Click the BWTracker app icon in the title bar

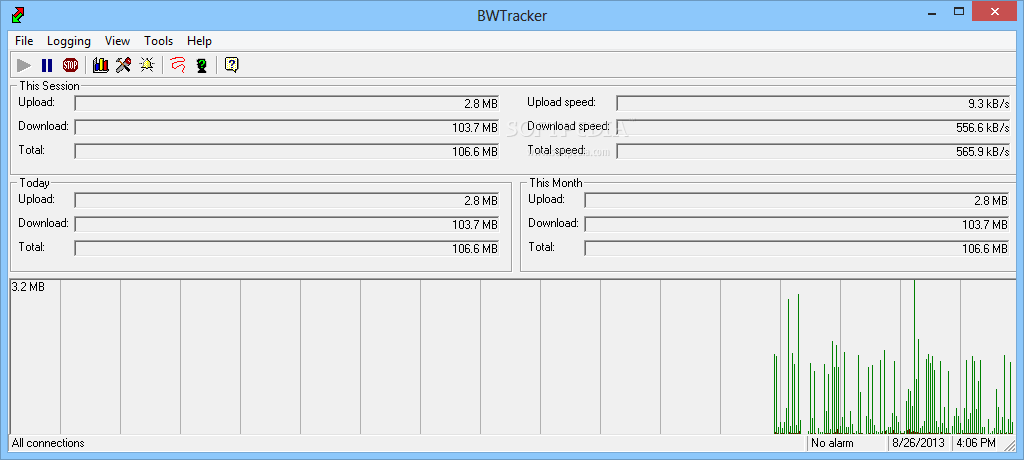click(x=18, y=14)
